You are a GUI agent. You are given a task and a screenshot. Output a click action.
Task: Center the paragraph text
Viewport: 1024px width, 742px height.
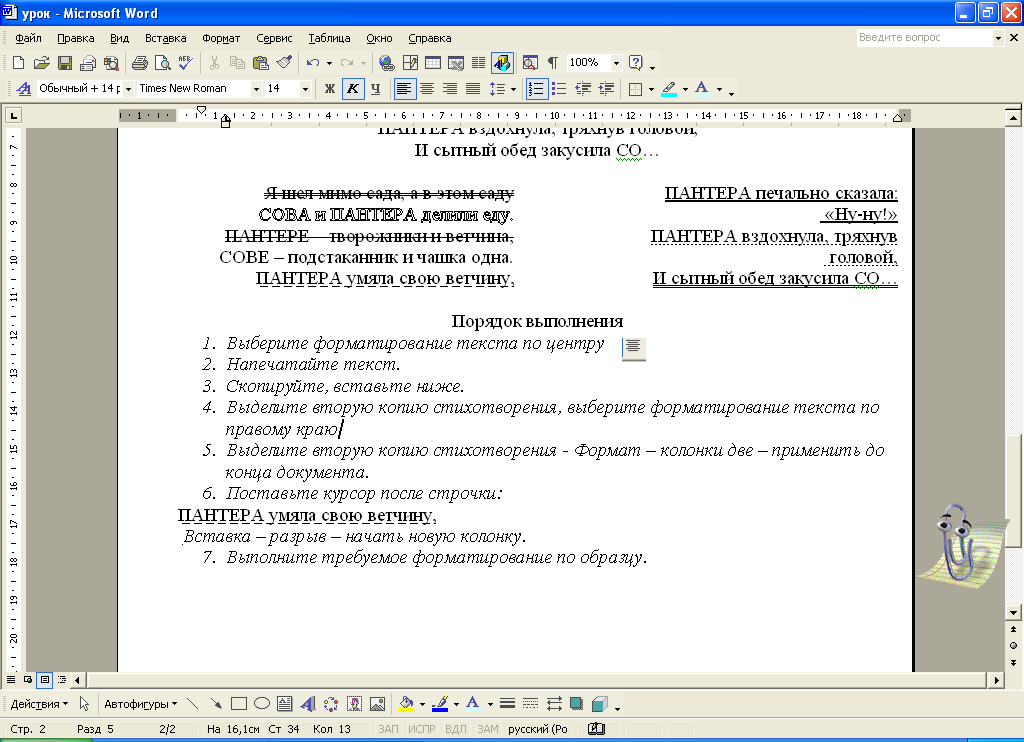pyautogui.click(x=427, y=88)
